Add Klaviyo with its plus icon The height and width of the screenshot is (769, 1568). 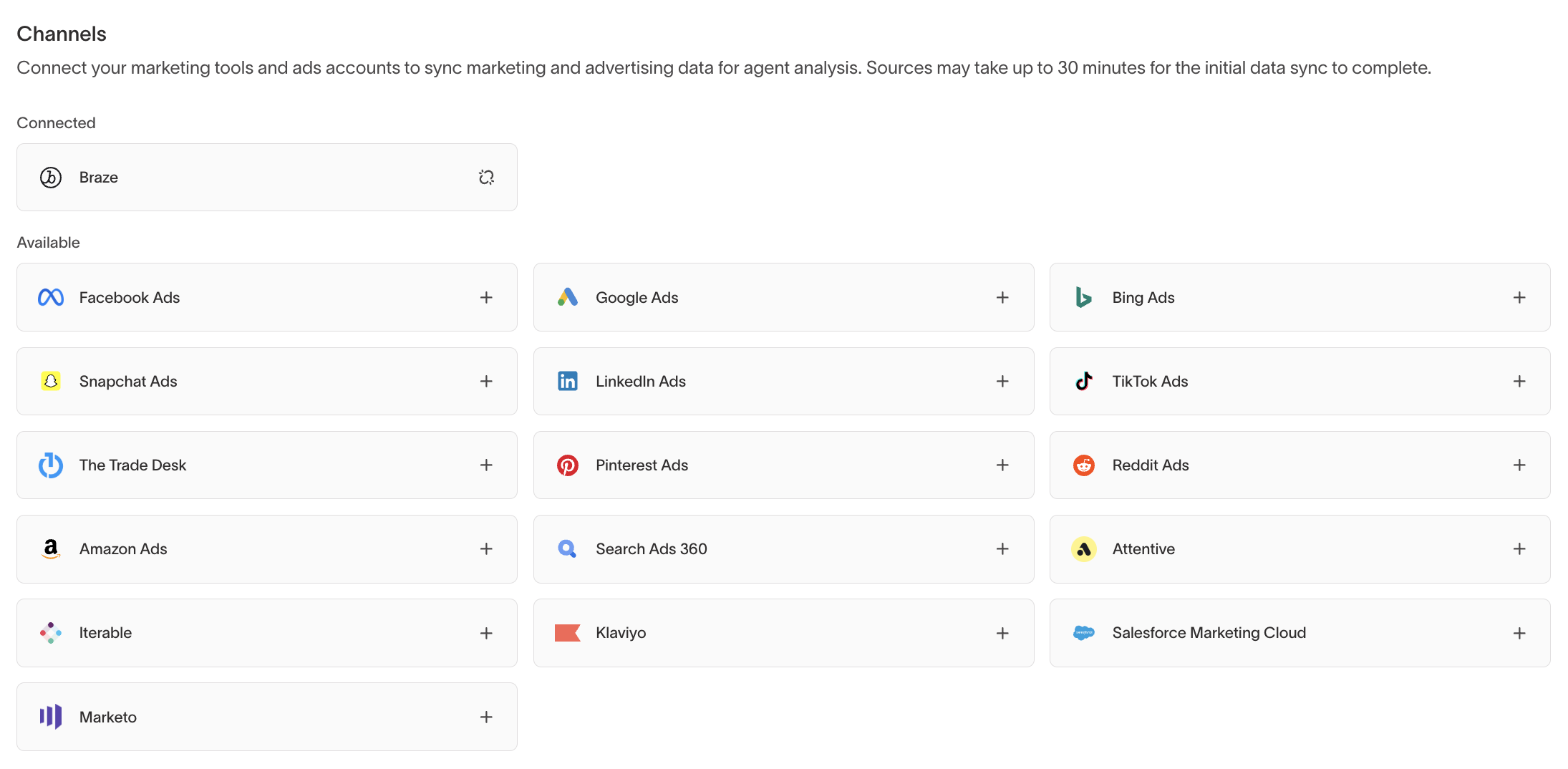[x=1002, y=633]
